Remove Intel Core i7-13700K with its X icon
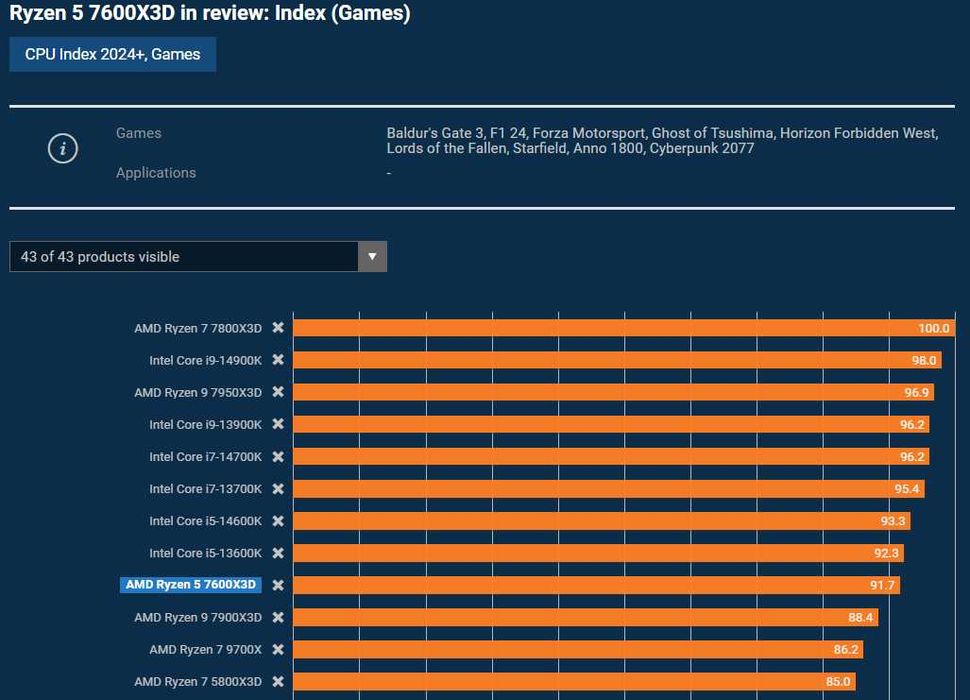 coord(278,489)
